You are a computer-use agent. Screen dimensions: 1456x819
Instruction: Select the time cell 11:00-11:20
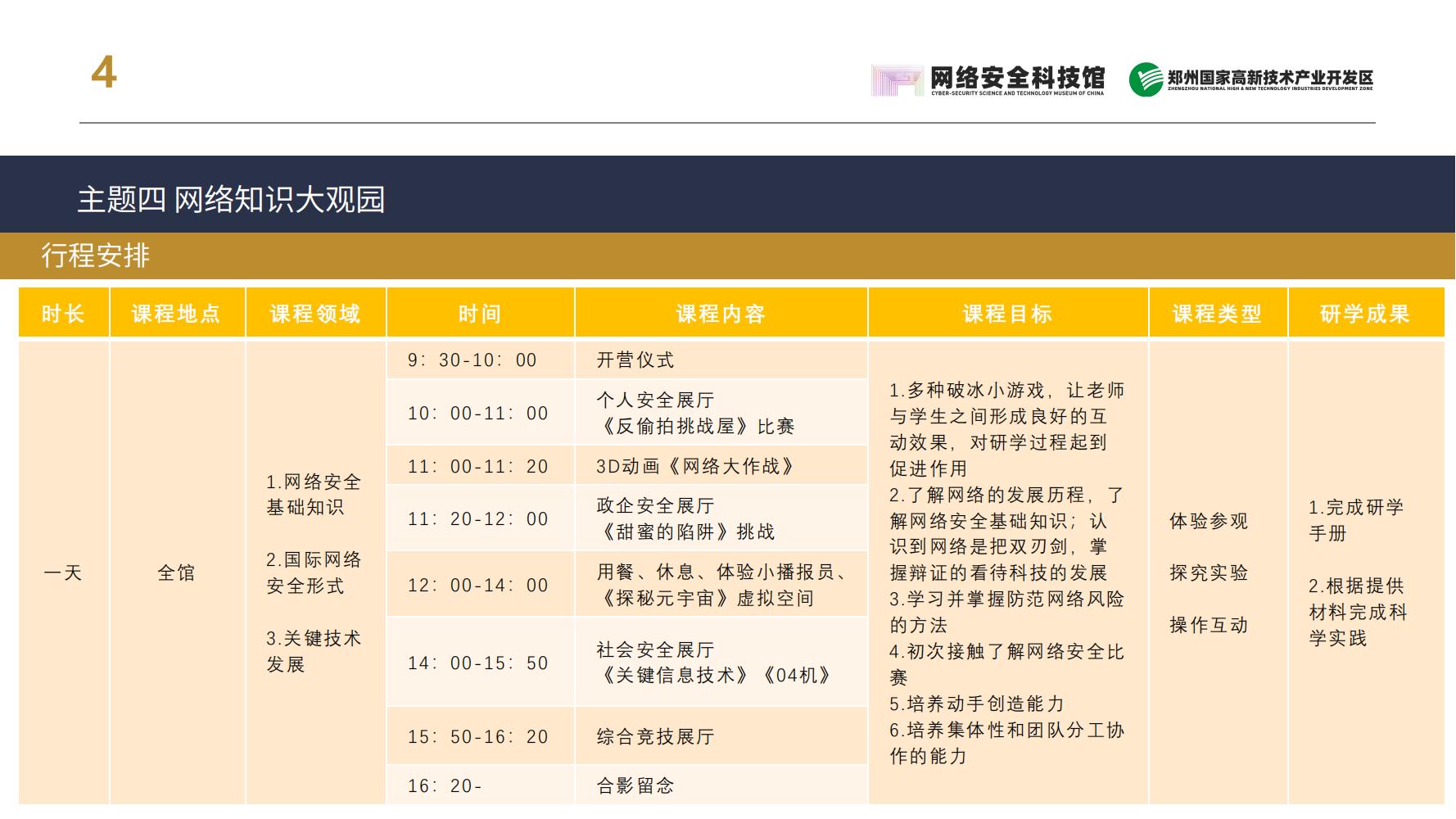(480, 466)
